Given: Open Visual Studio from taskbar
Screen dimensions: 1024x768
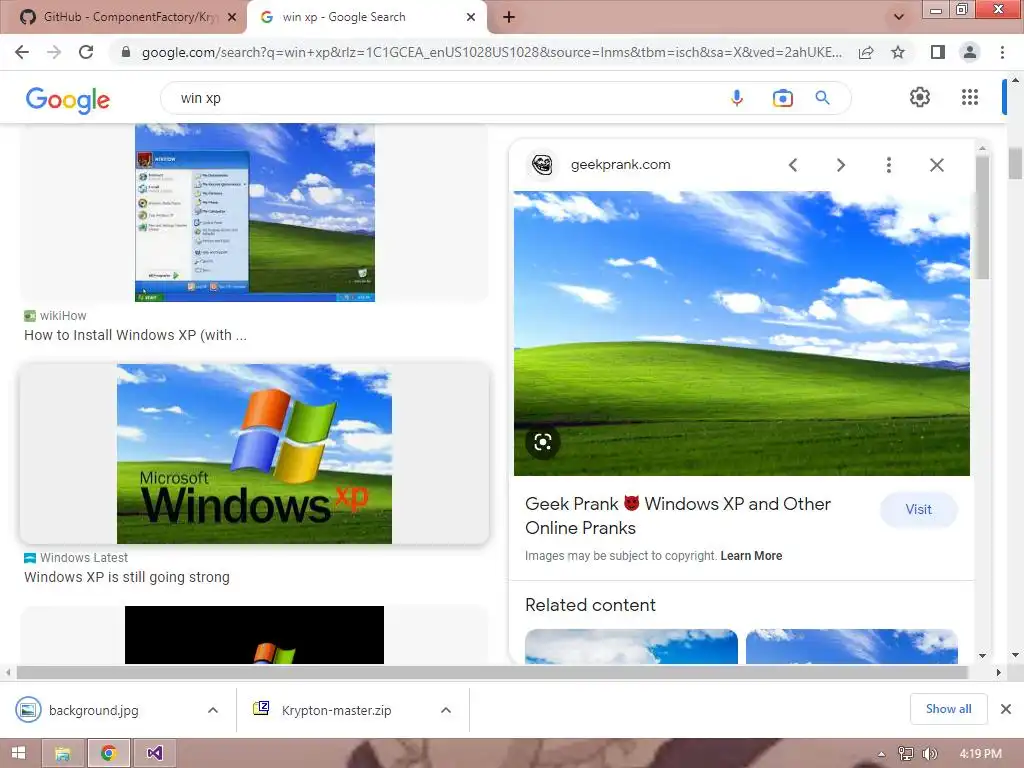Looking at the screenshot, I should [155, 753].
